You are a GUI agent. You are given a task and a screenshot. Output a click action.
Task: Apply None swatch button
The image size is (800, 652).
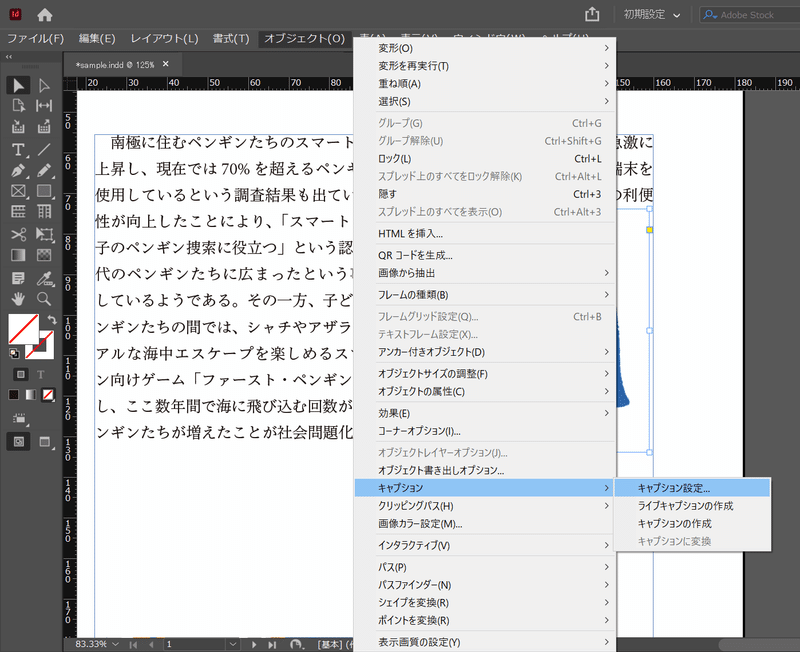48,395
